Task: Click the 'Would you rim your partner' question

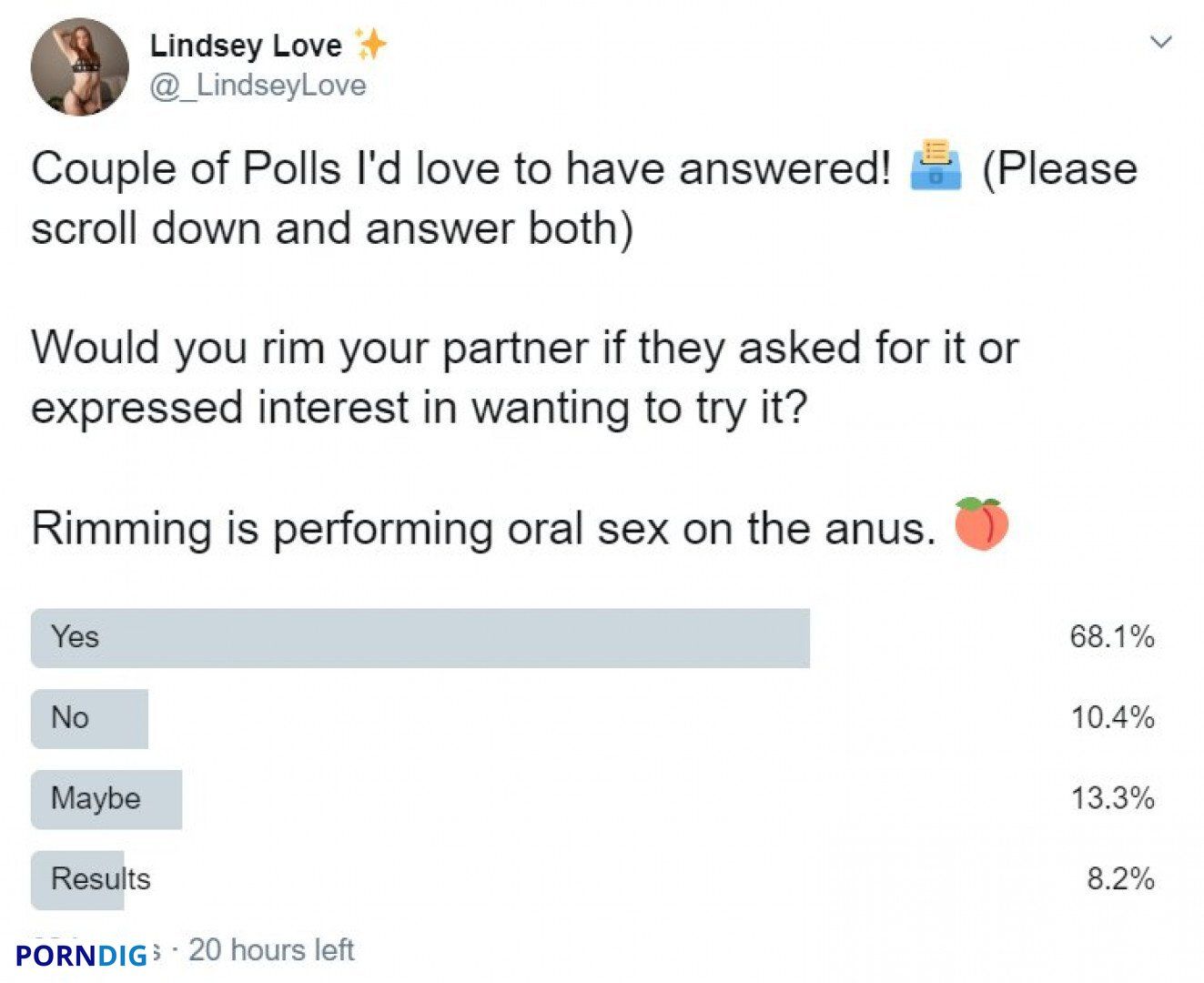Action: 525,378
